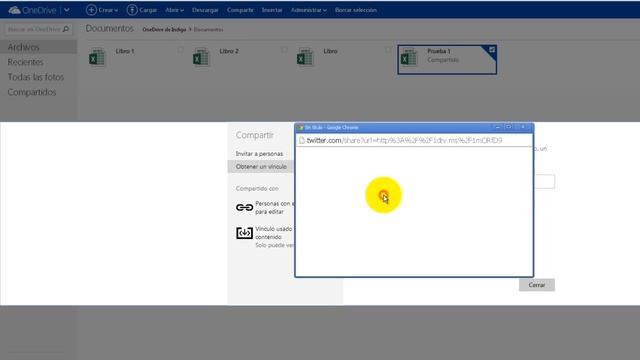
Task: Click the Prueba 1 file name
Action: tap(439, 51)
